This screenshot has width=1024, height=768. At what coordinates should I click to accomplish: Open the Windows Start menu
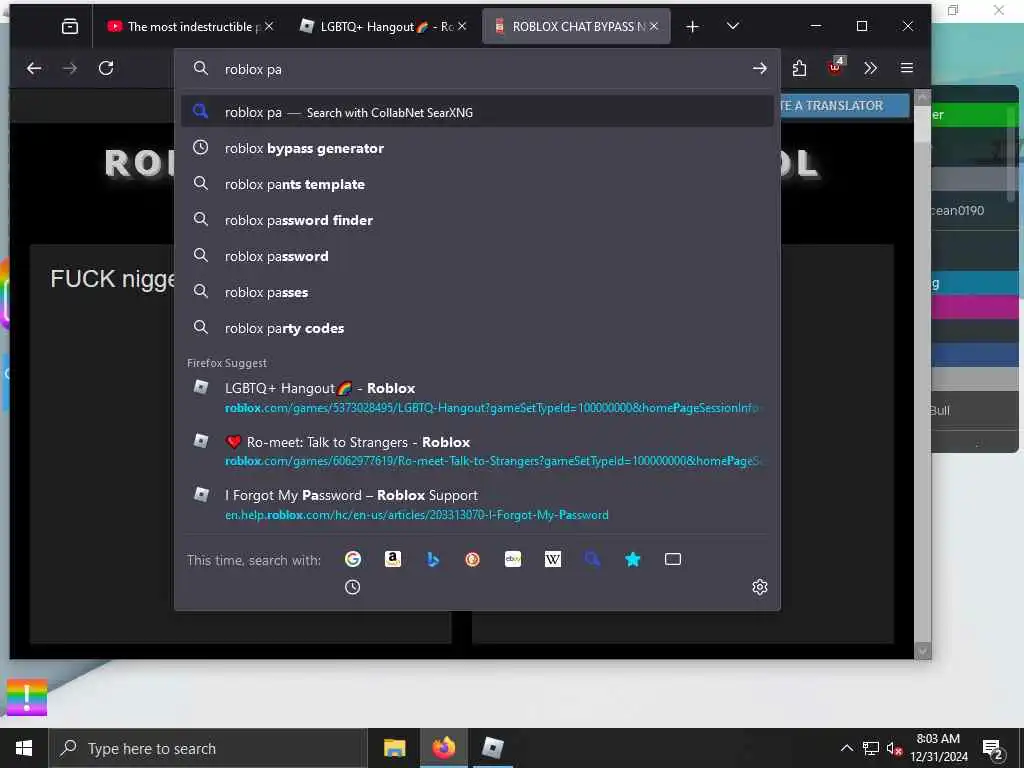(x=24, y=748)
